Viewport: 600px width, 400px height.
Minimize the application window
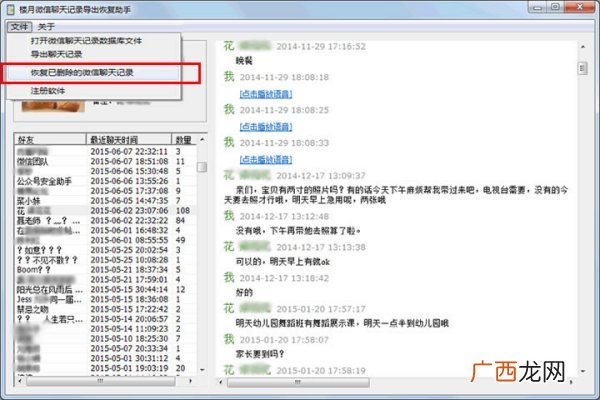(537, 7)
